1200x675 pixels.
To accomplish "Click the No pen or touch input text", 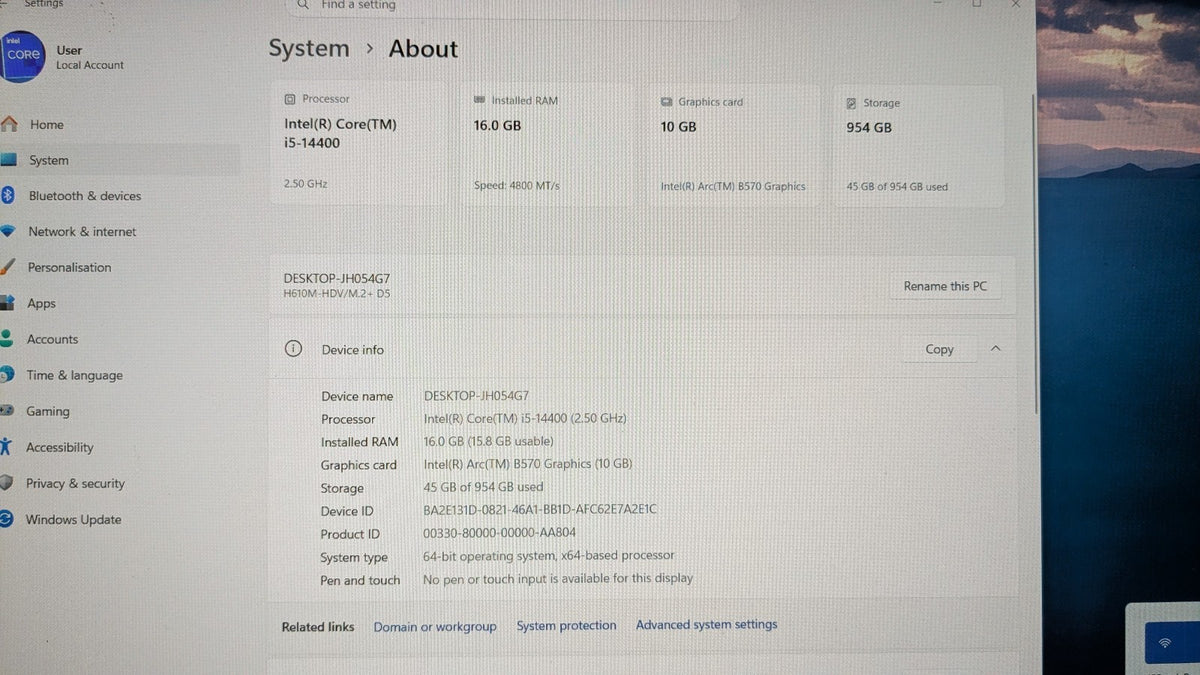I will pos(558,578).
